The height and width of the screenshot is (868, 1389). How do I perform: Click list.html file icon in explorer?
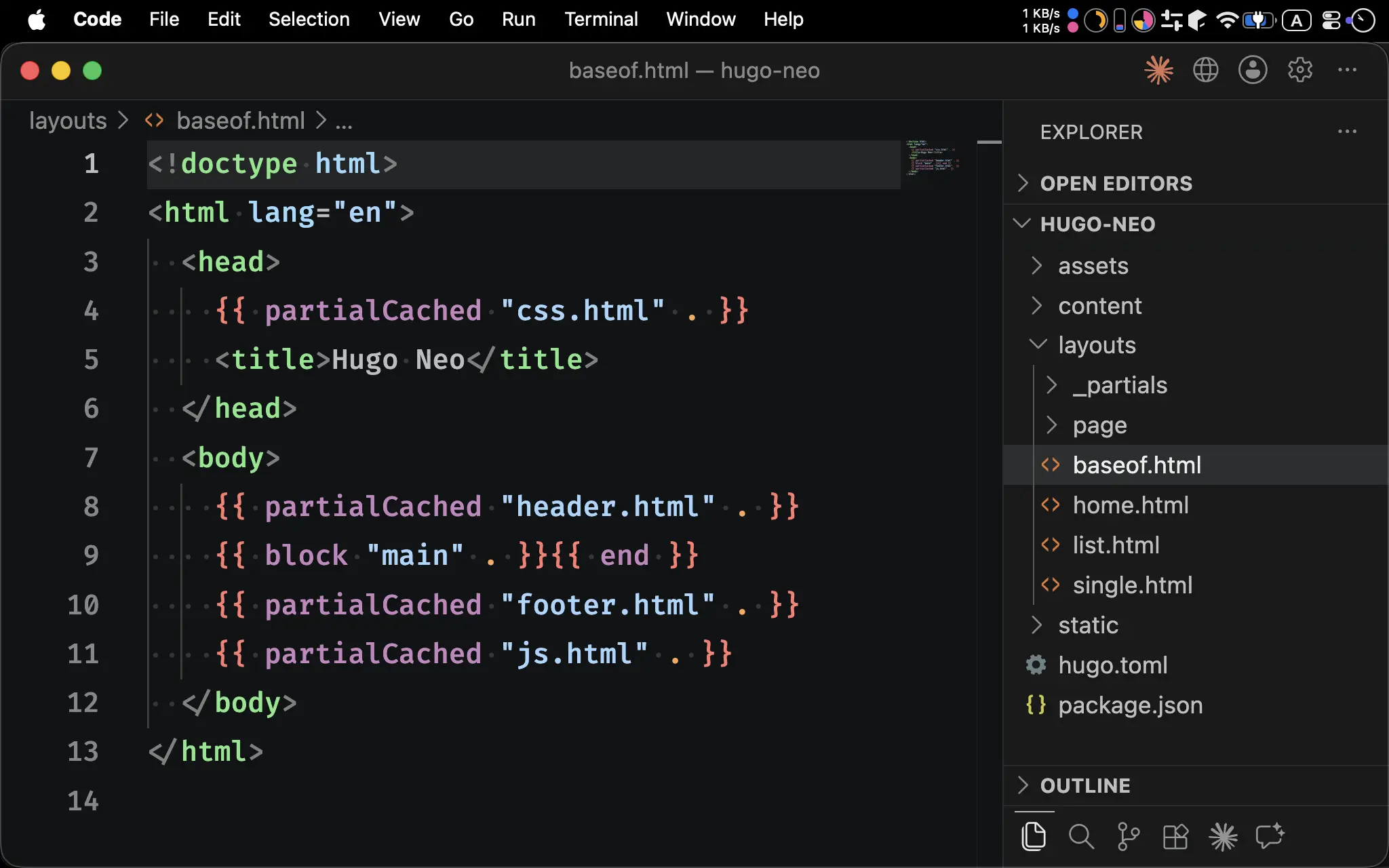click(x=1051, y=545)
